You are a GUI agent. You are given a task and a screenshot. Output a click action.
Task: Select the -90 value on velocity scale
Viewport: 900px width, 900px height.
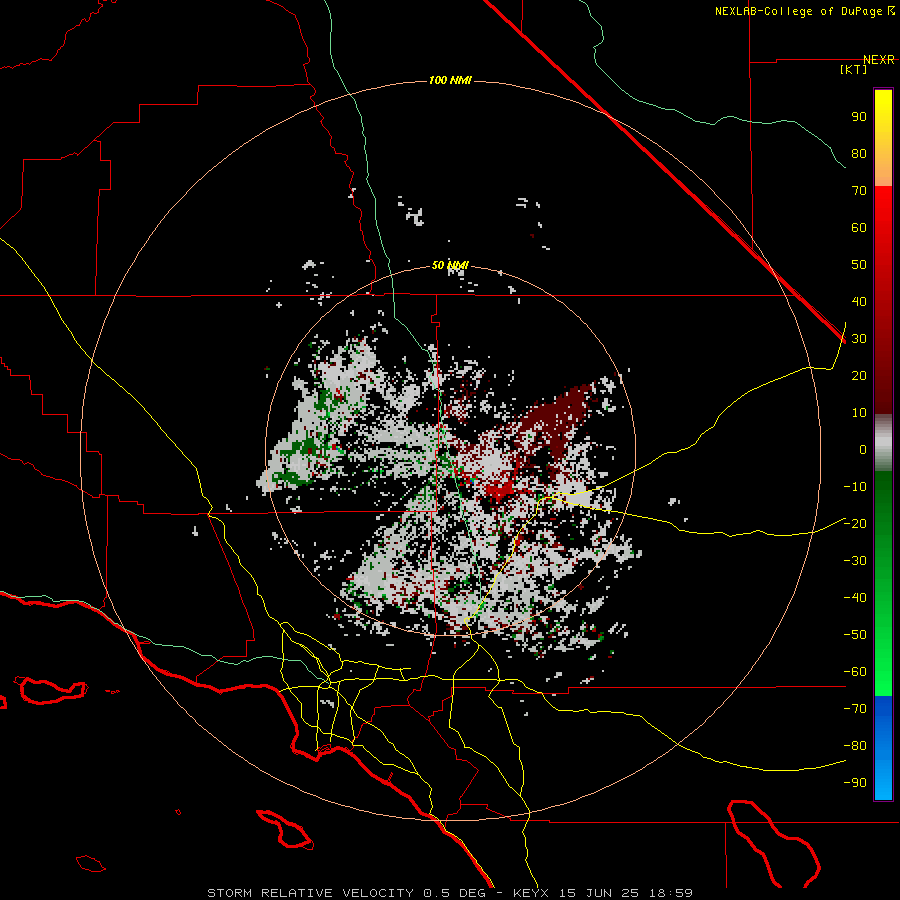855,783
